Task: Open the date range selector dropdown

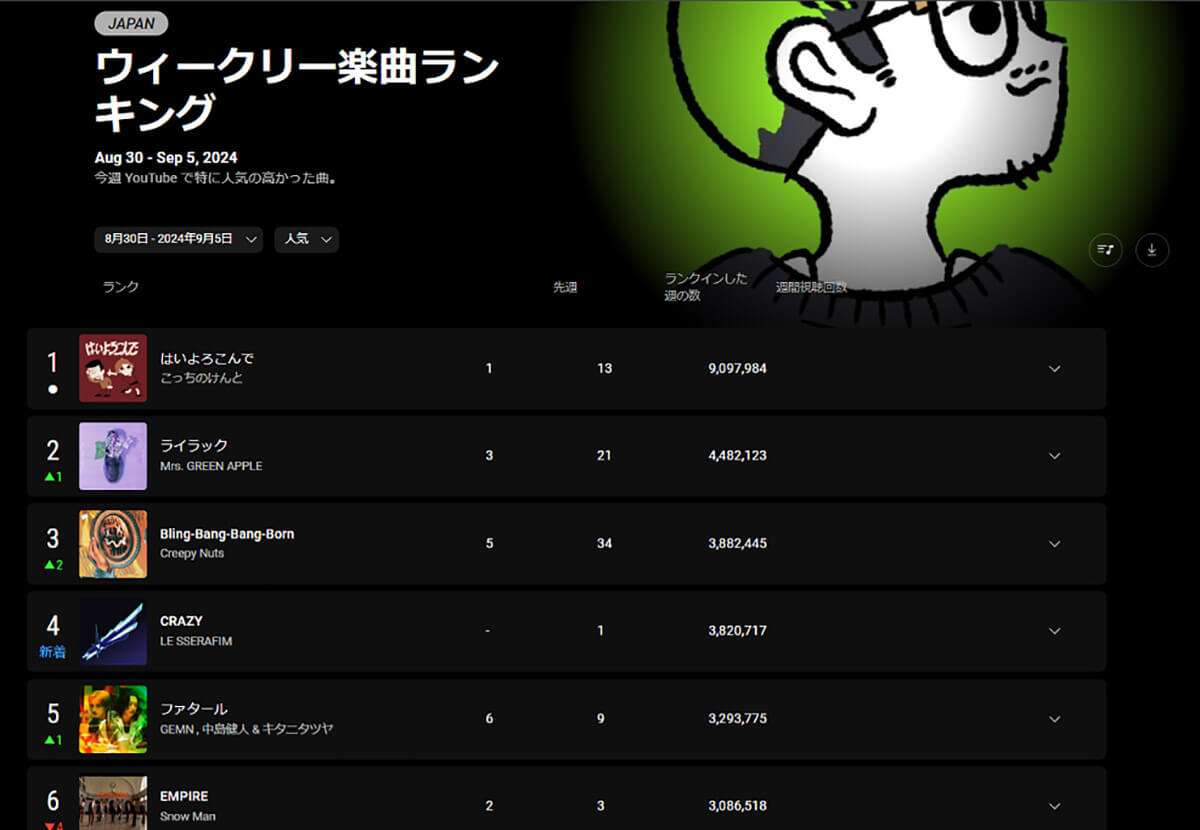Action: [178, 240]
